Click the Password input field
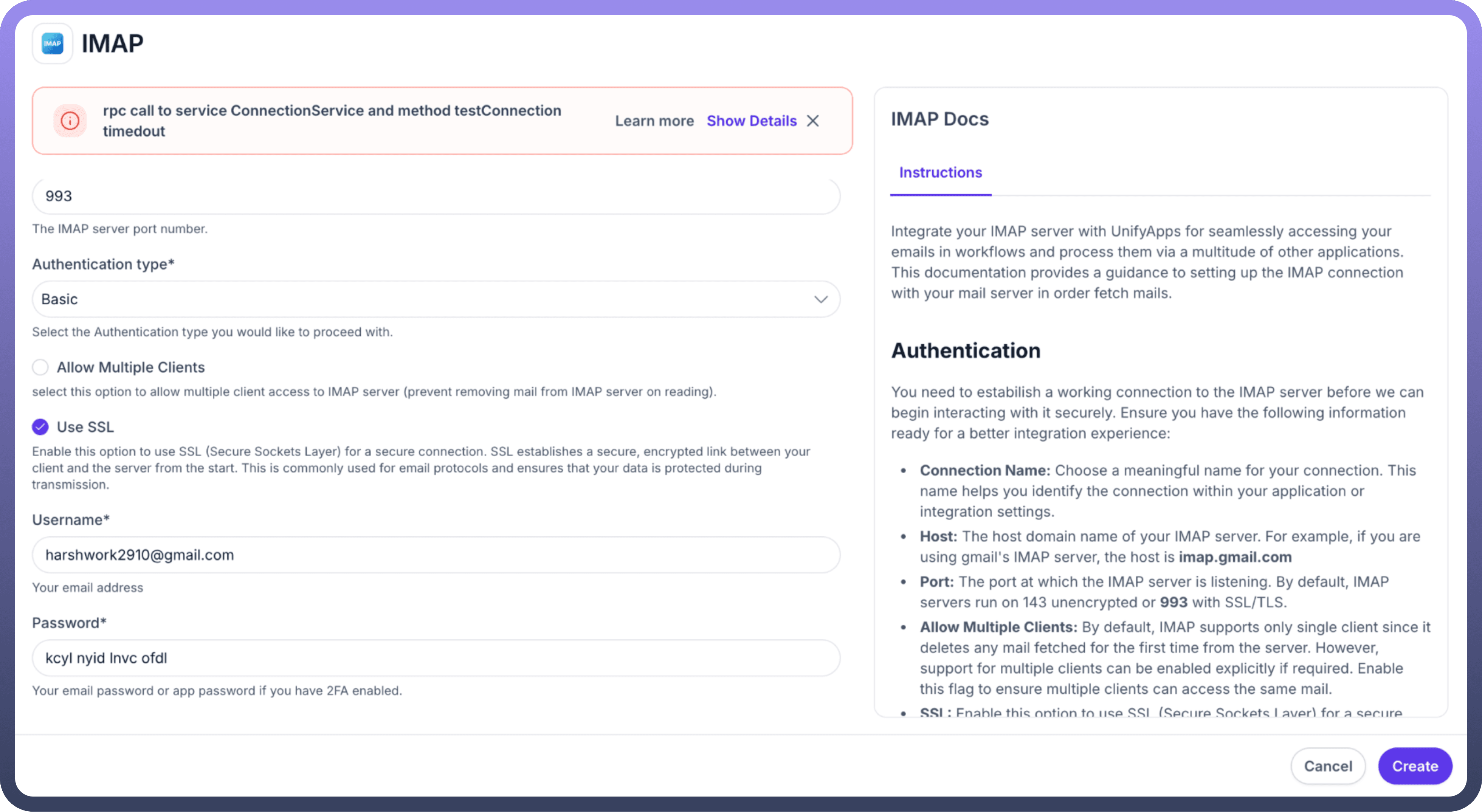 pyautogui.click(x=436, y=658)
